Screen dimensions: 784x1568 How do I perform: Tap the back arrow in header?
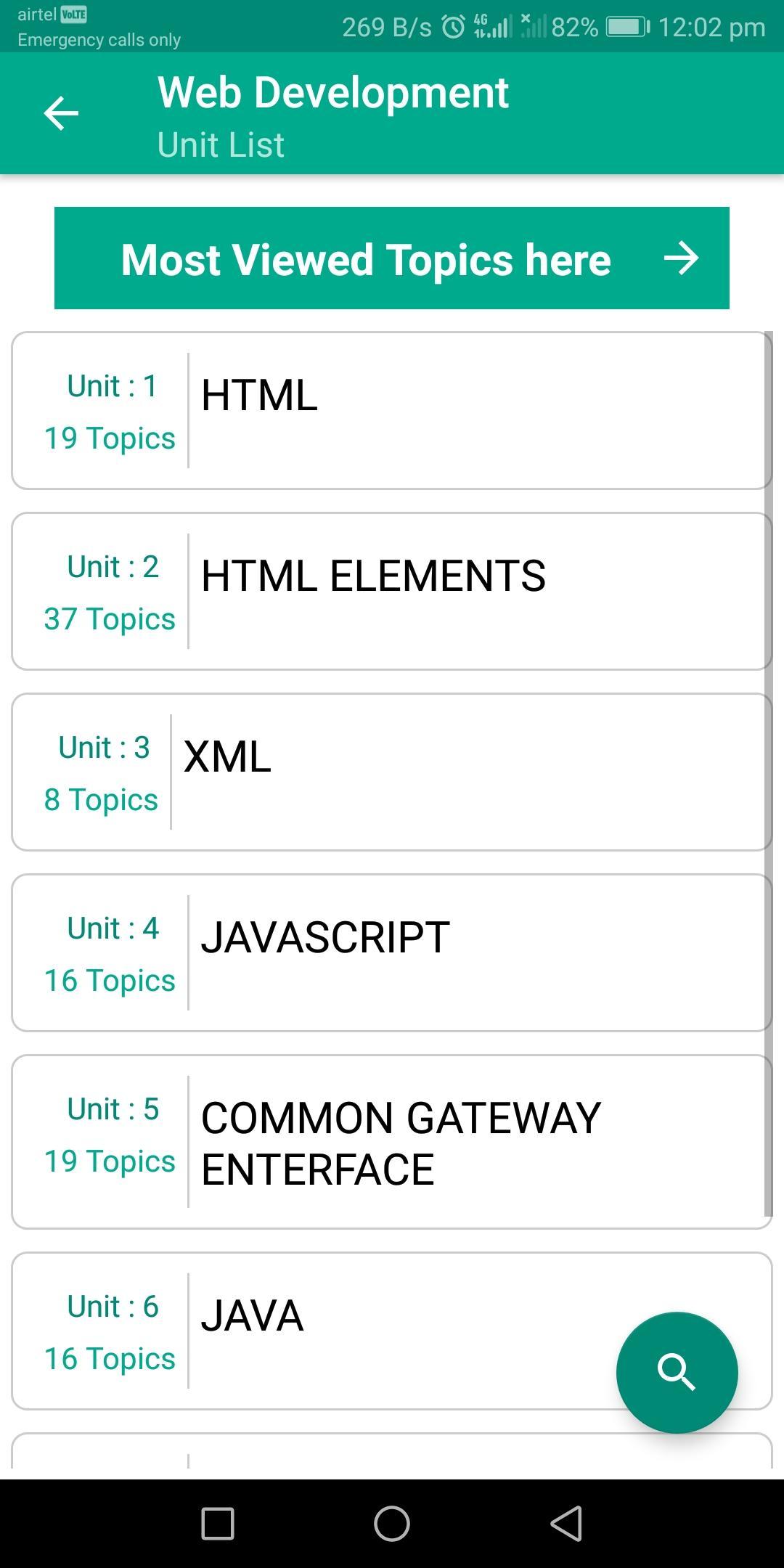click(61, 113)
